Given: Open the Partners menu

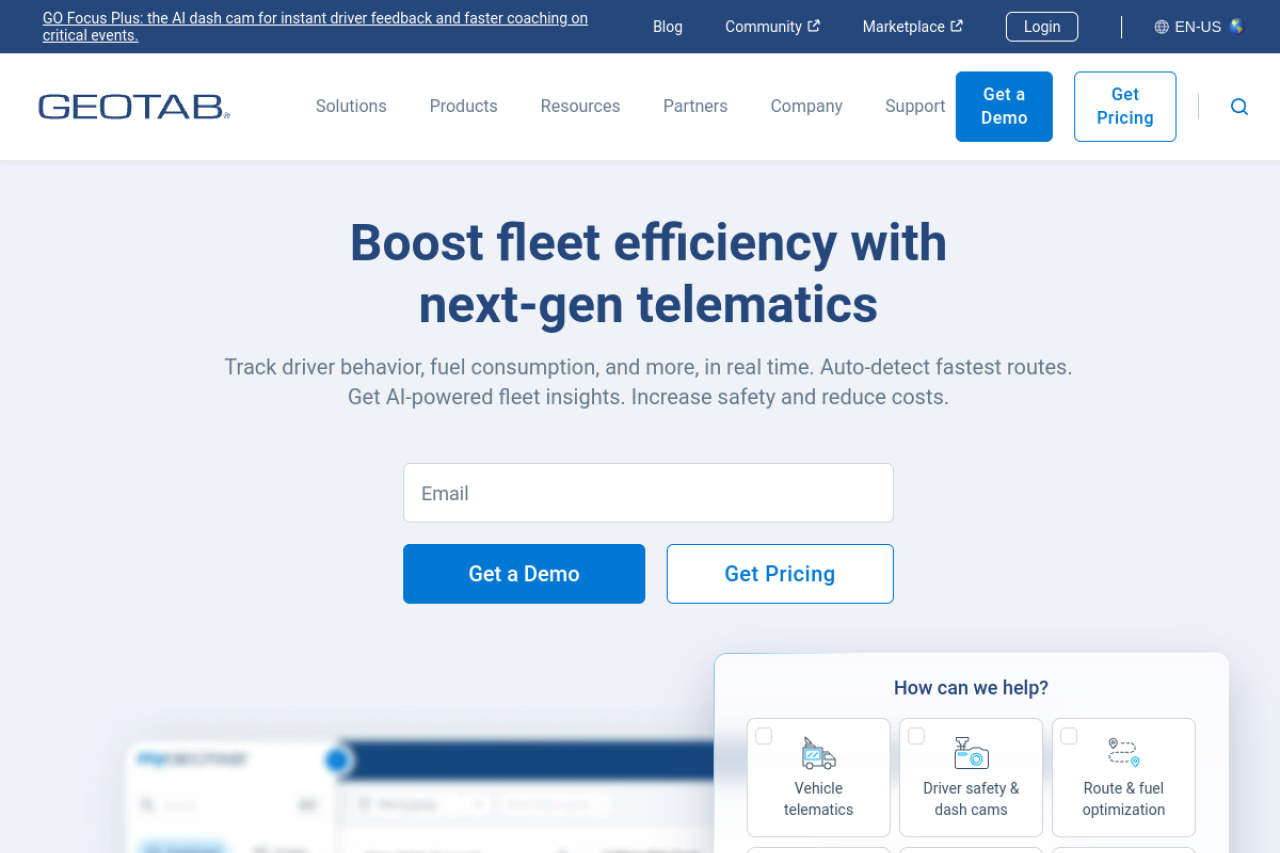Looking at the screenshot, I should (x=695, y=106).
